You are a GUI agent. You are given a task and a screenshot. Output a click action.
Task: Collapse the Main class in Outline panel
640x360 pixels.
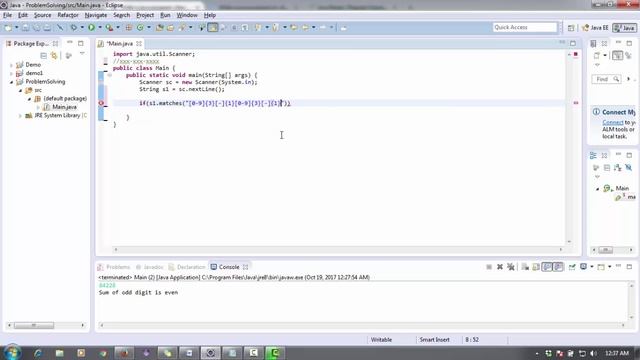tap(598, 189)
